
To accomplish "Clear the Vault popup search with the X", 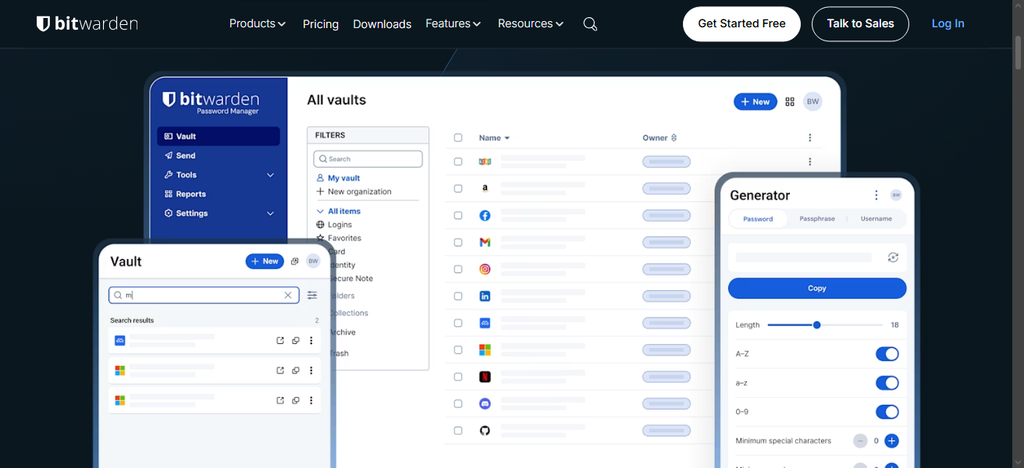I will tap(287, 296).
